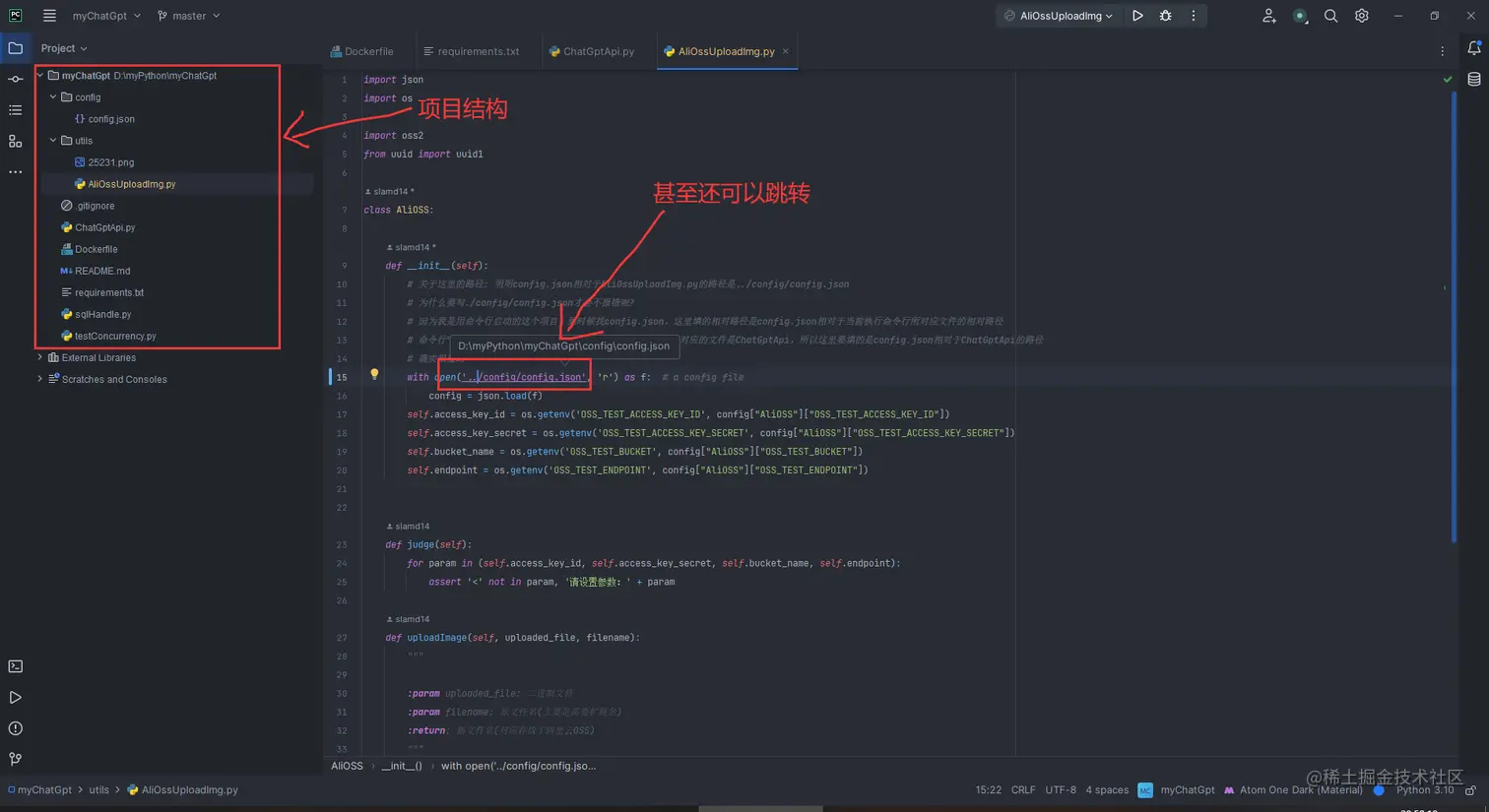
Task: Expand Scratches and Consoles node
Action: [39, 379]
